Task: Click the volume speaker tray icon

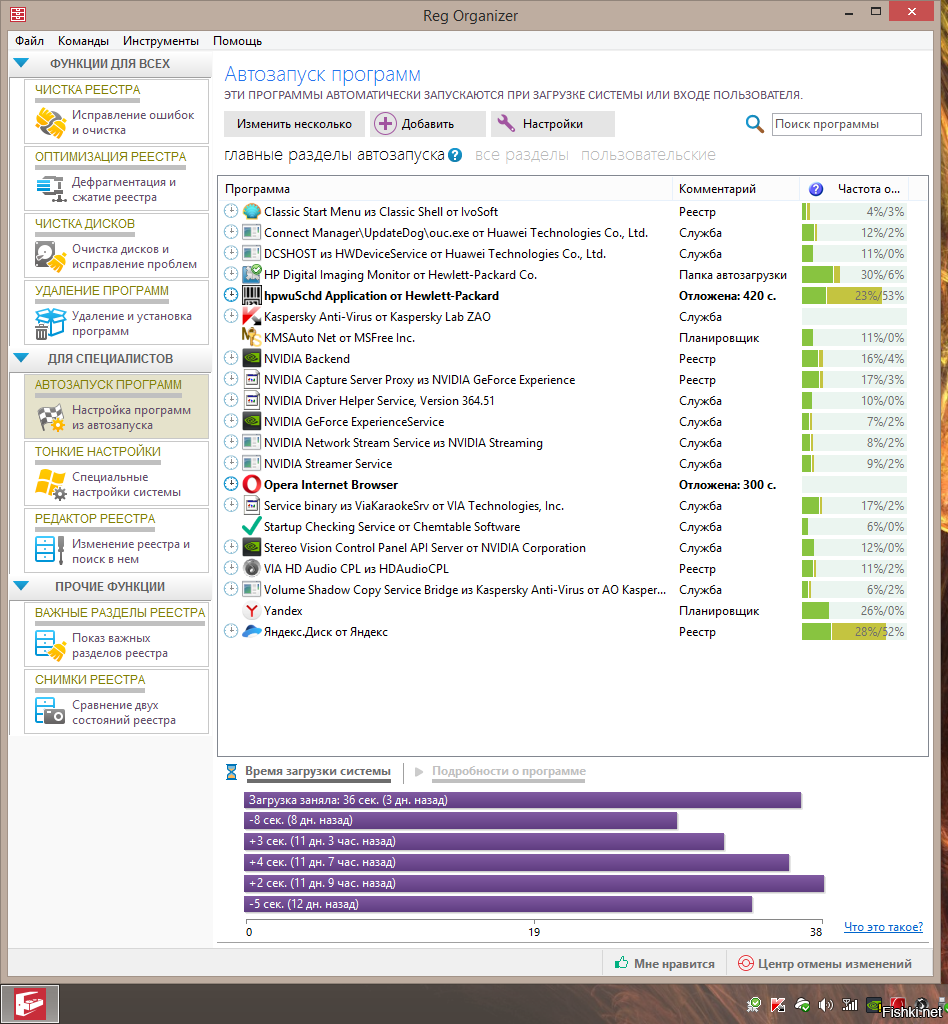Action: (x=825, y=1006)
